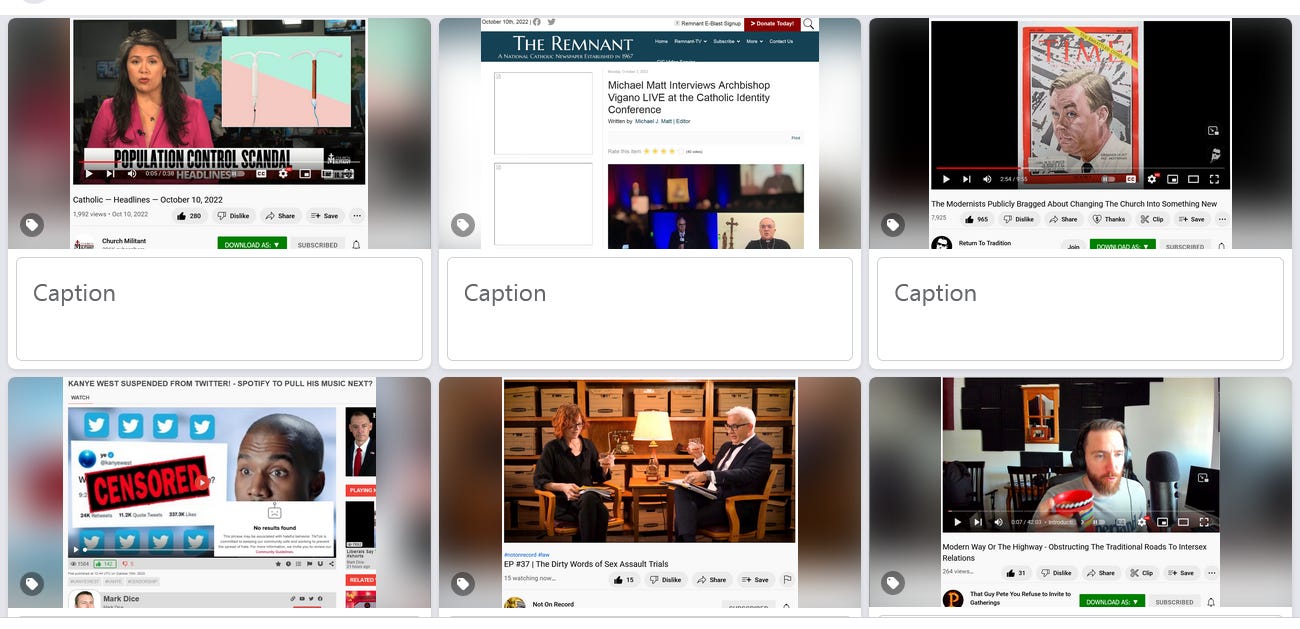Toggle the Subscribed button for Return To Tradition

click(x=1184, y=246)
